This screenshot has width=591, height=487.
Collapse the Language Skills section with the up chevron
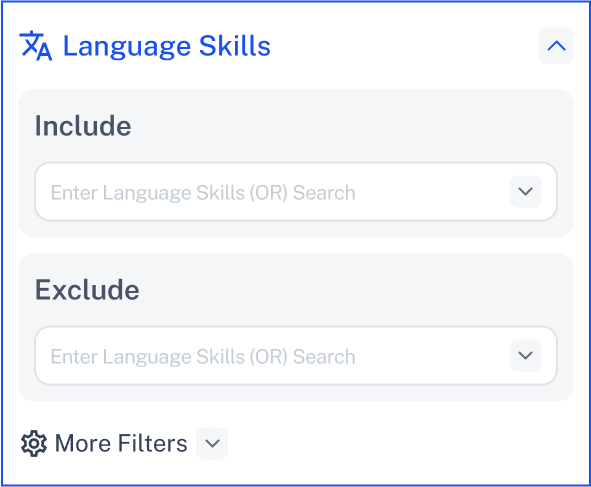[x=556, y=46]
